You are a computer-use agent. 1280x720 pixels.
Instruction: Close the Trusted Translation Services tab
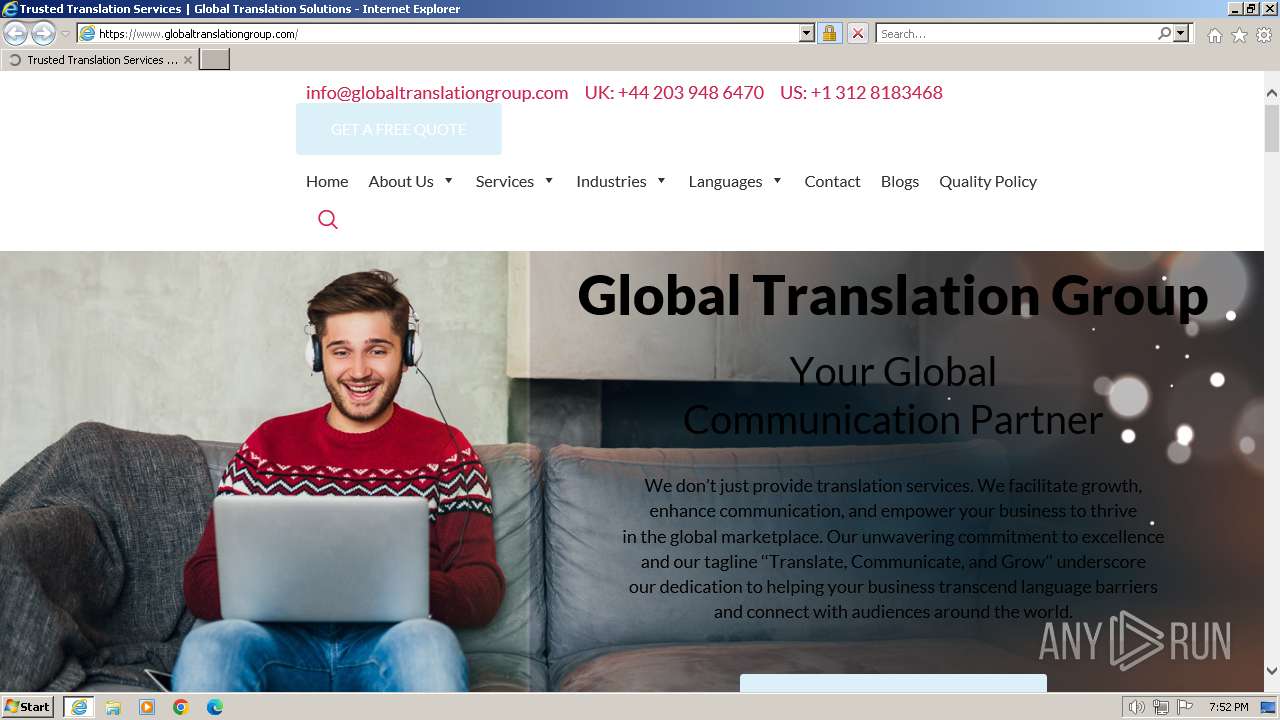click(x=188, y=60)
